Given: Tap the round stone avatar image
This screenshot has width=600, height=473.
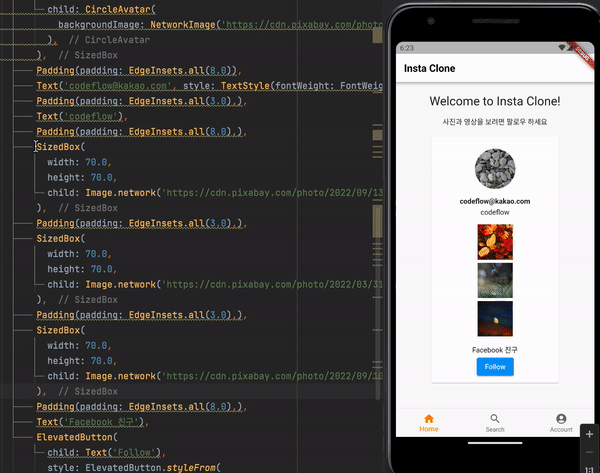Looking at the screenshot, I should (495, 168).
